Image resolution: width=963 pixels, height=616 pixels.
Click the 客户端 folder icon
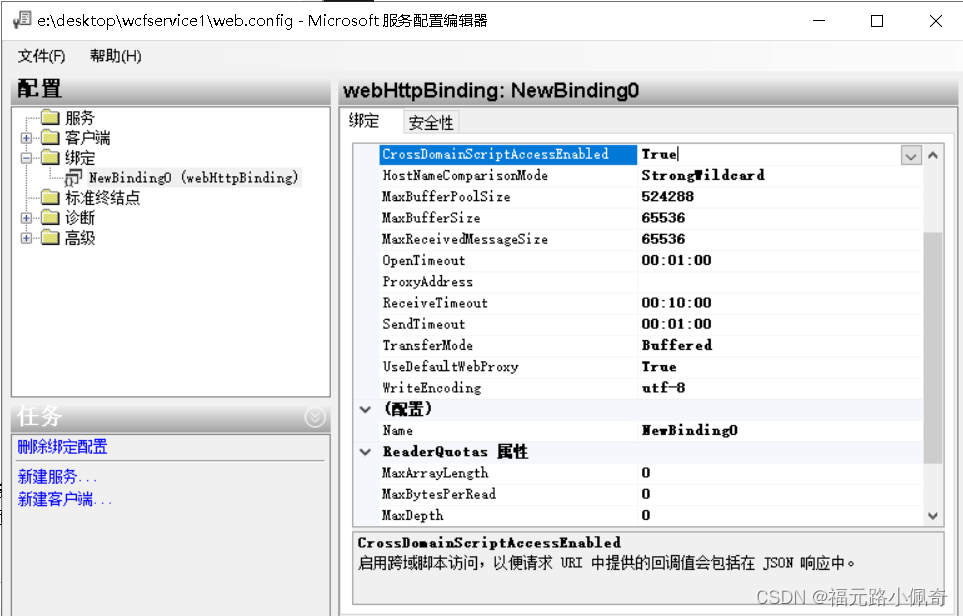pyautogui.click(x=51, y=138)
